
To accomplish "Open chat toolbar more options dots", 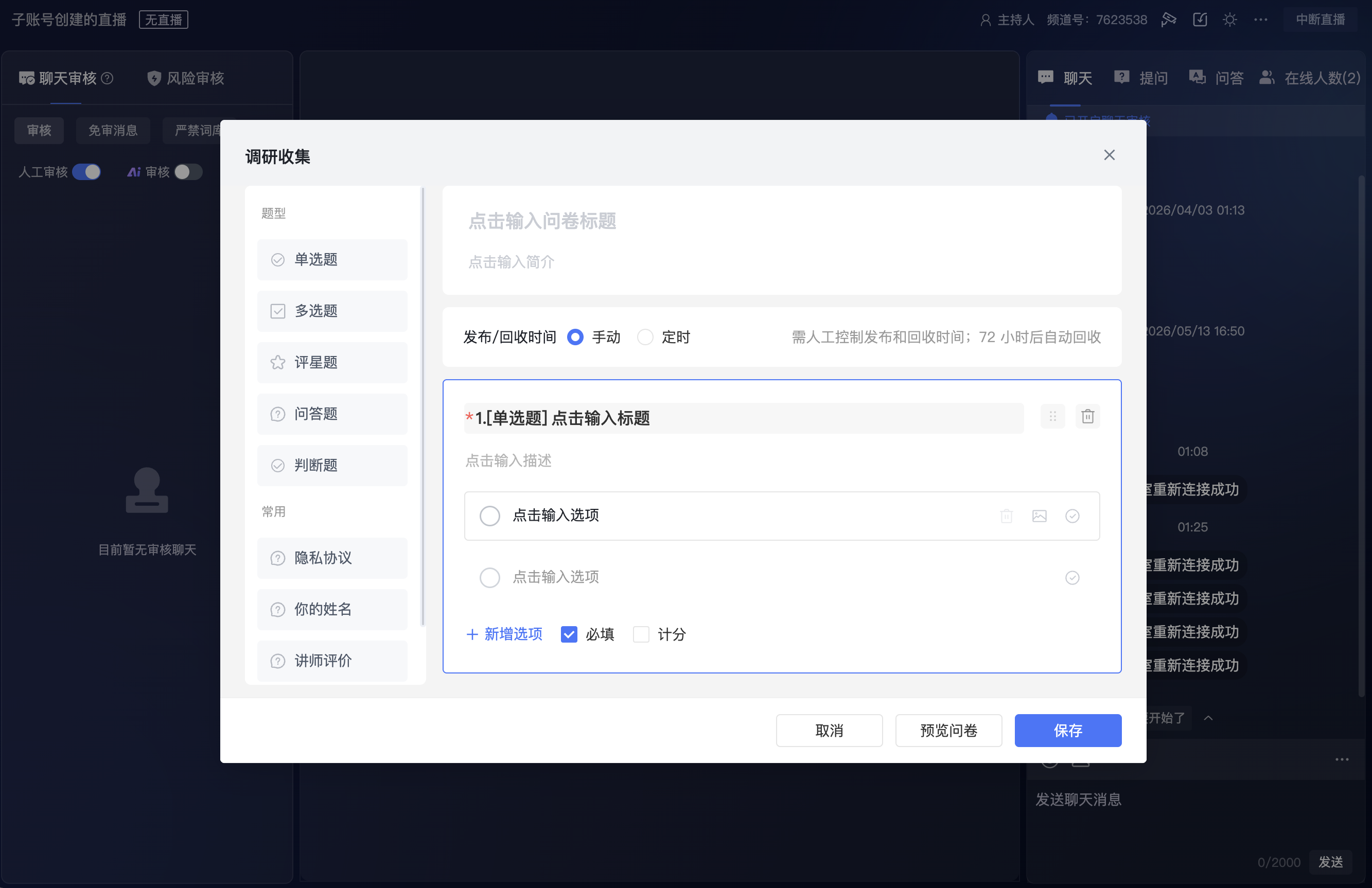I will coord(1342,759).
